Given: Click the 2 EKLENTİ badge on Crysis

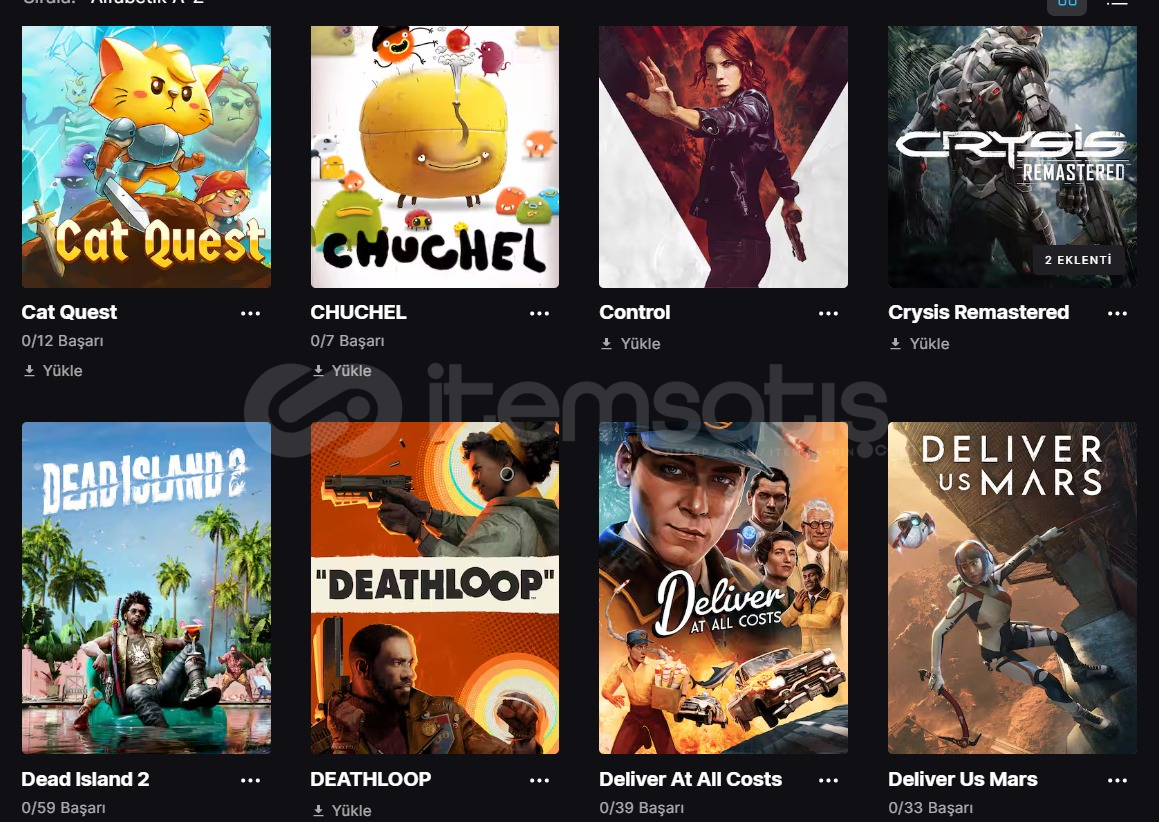Looking at the screenshot, I should pos(1078,260).
